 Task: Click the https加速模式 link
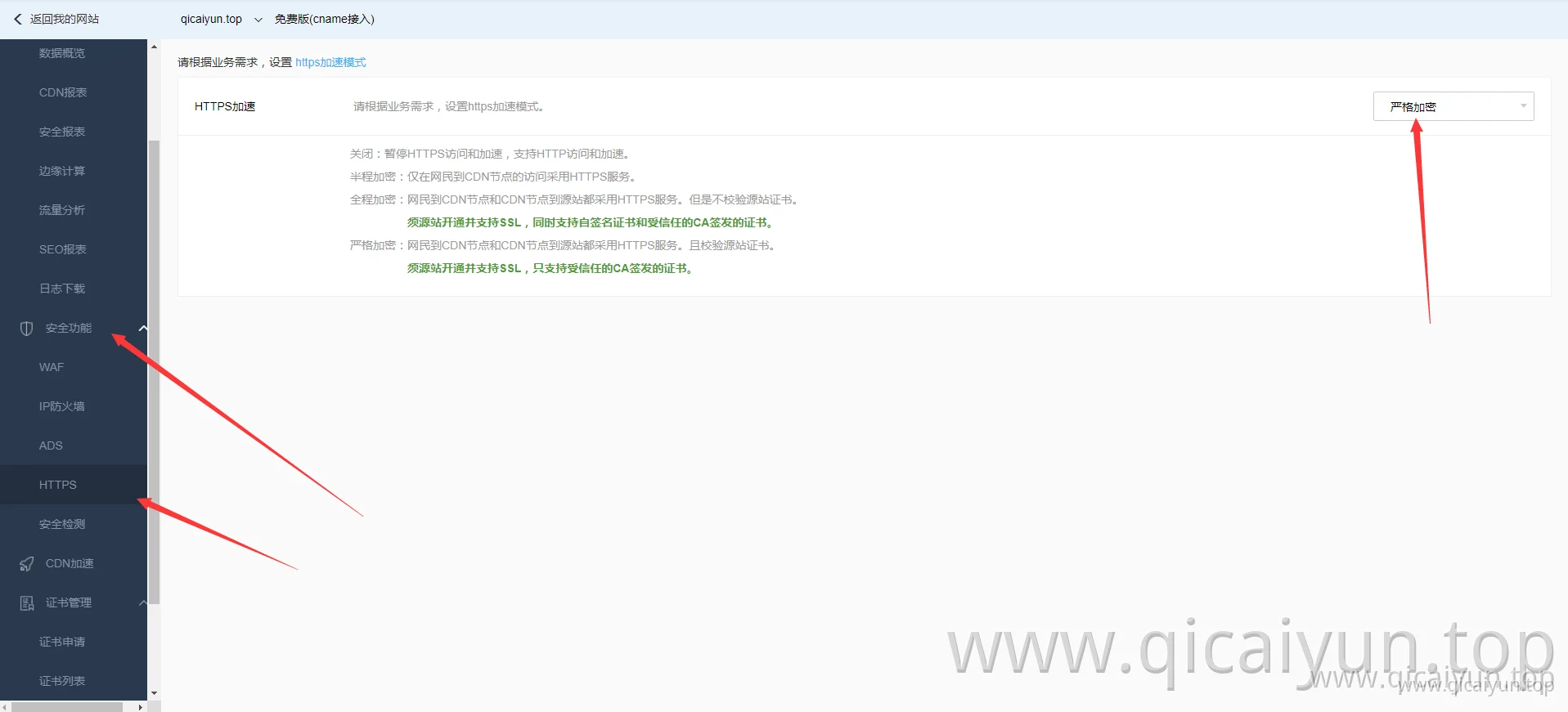[330, 62]
